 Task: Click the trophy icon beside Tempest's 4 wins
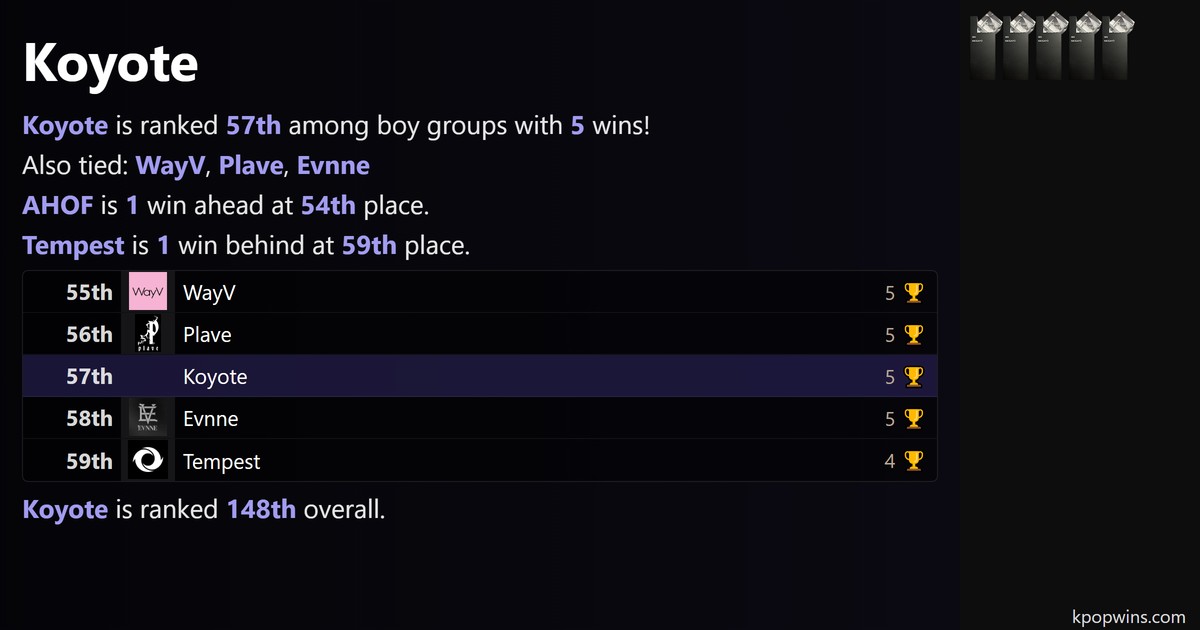913,461
